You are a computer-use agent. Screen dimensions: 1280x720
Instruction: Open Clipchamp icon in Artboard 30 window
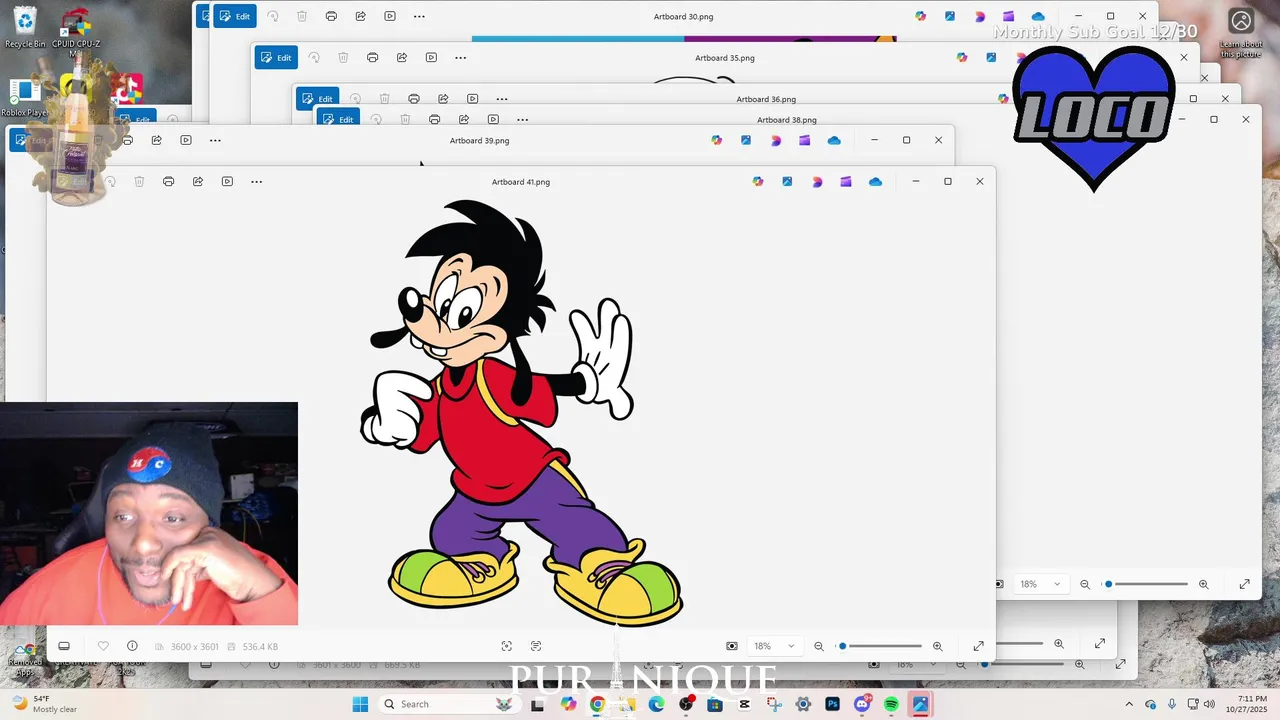coord(1008,16)
